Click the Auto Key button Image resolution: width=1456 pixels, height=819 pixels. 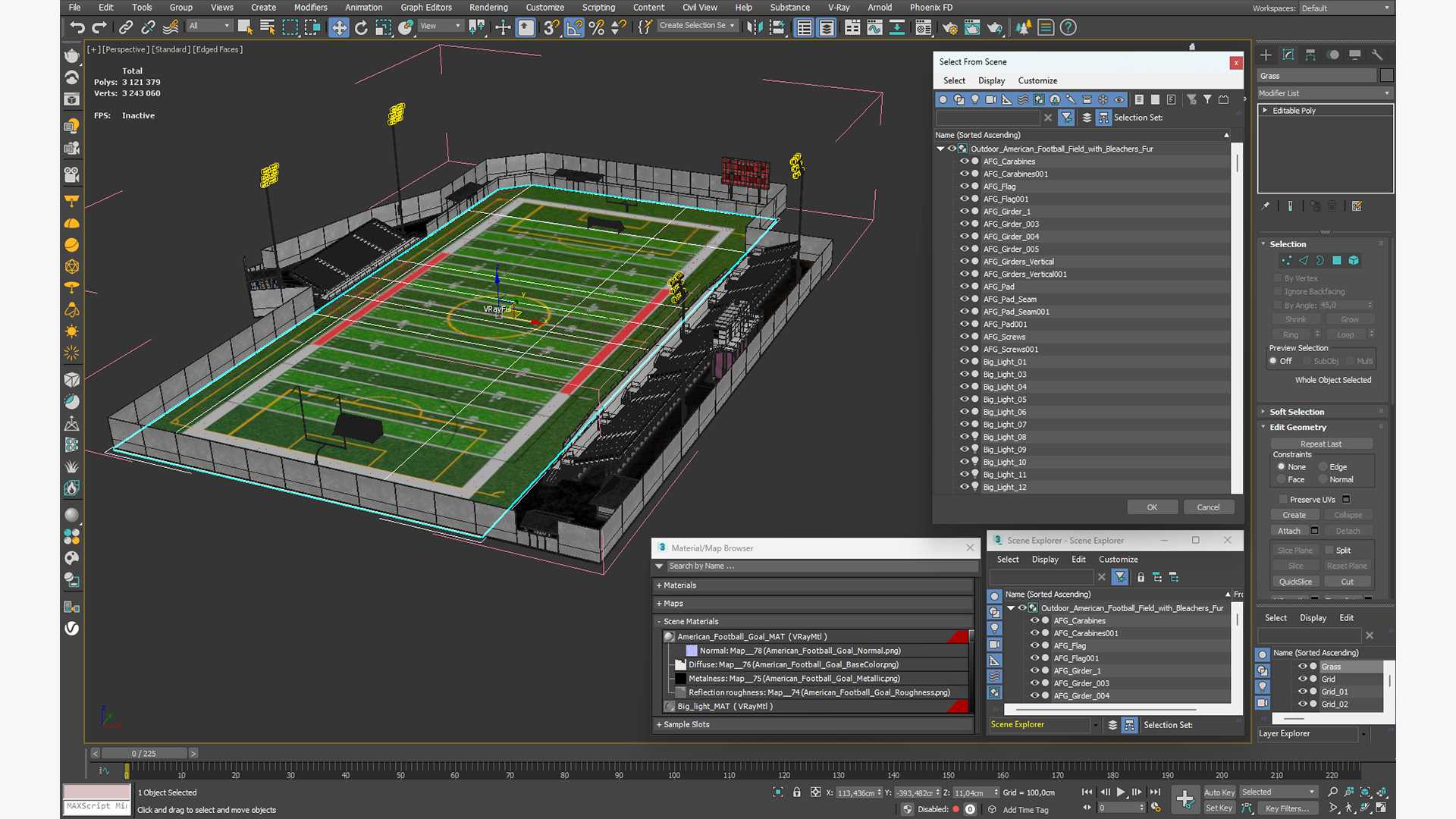tap(1219, 792)
